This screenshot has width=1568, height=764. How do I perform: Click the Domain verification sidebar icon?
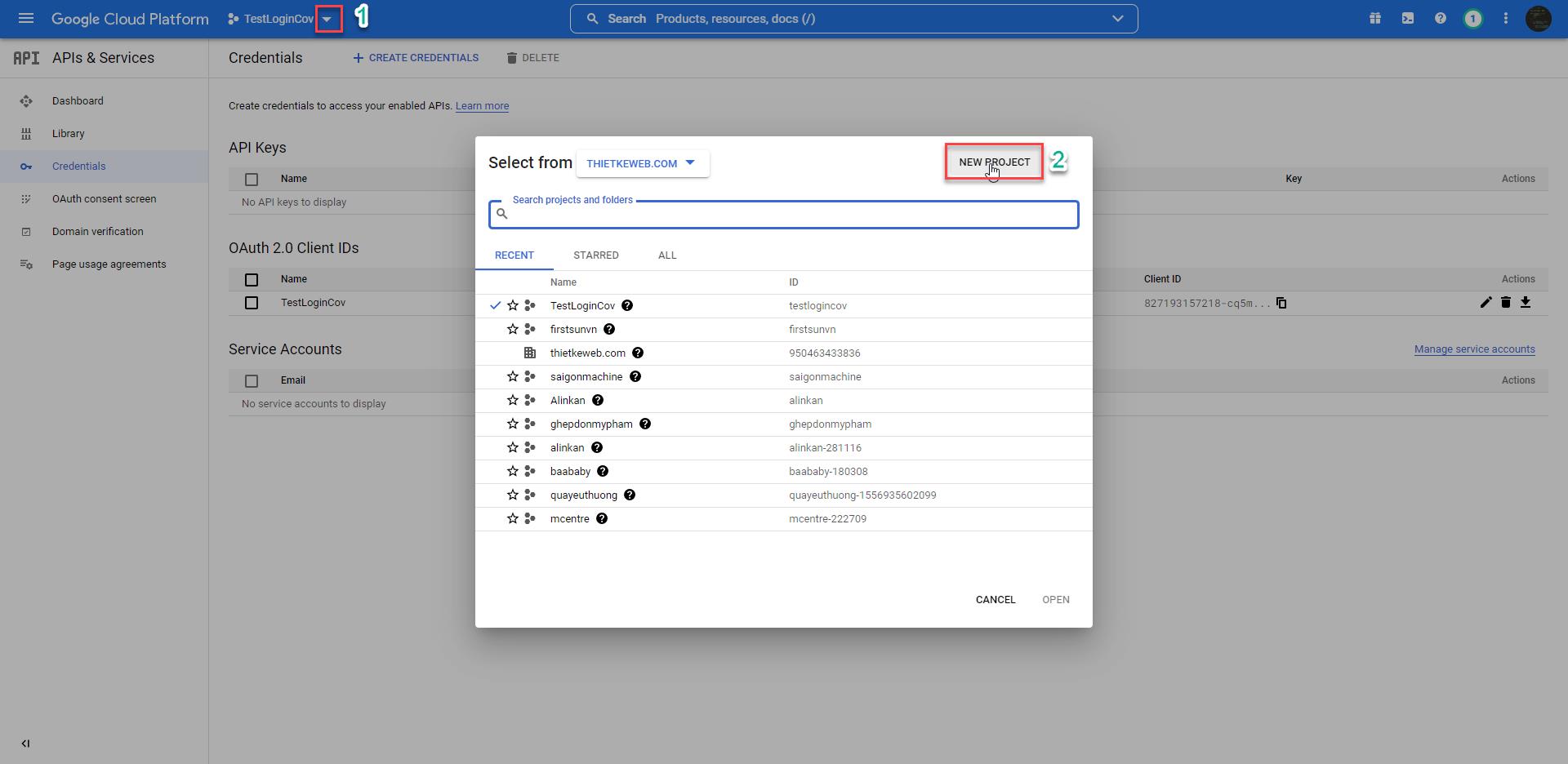click(x=26, y=232)
